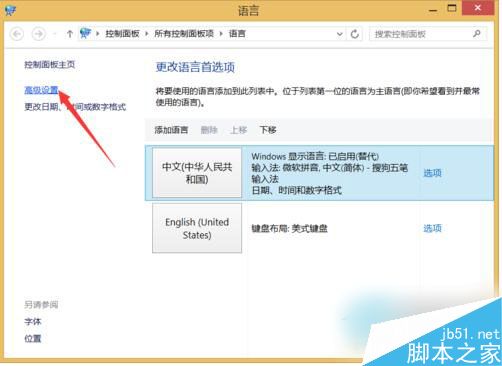Open the address bar history dropdown
Screen dimensions: 502x366
(x=339, y=34)
